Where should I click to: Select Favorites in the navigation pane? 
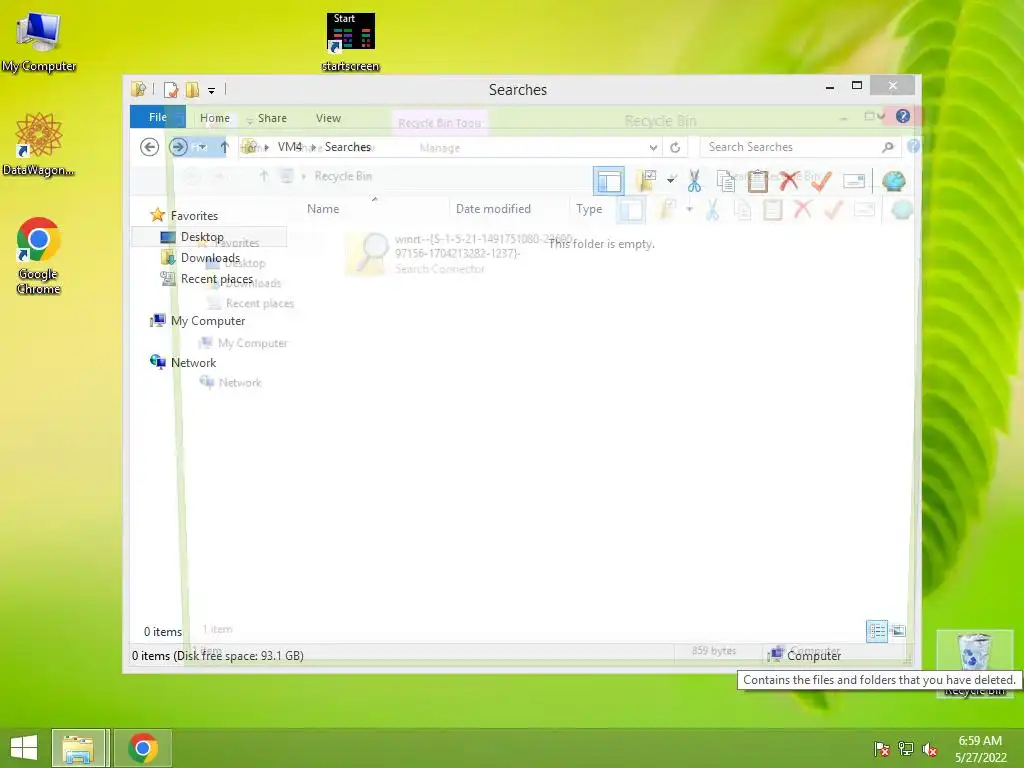pyautogui.click(x=194, y=216)
